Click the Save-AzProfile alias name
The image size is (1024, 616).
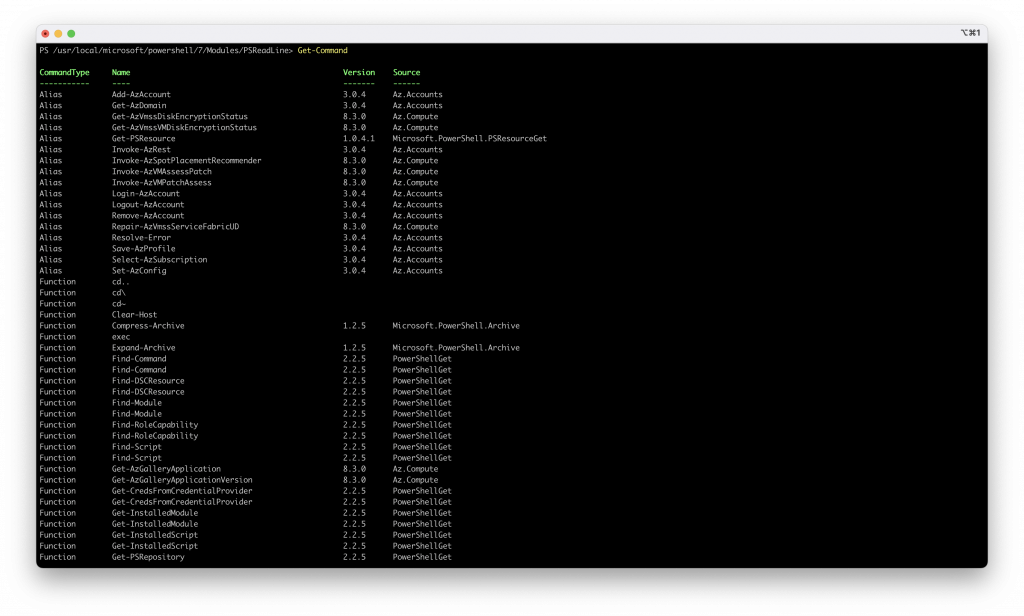pyautogui.click(x=144, y=249)
